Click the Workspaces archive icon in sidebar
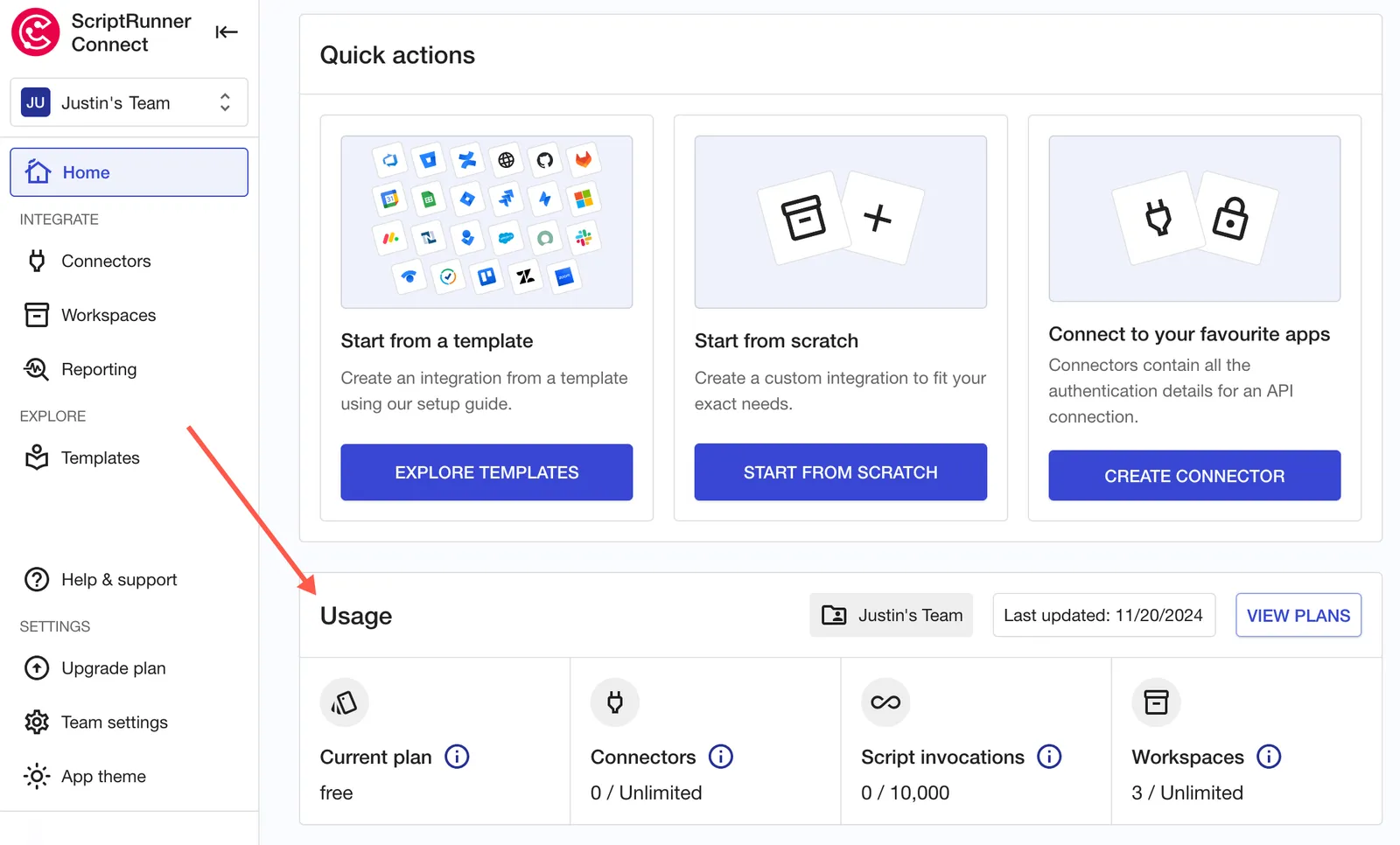Viewport: 1400px width, 845px height. [37, 315]
